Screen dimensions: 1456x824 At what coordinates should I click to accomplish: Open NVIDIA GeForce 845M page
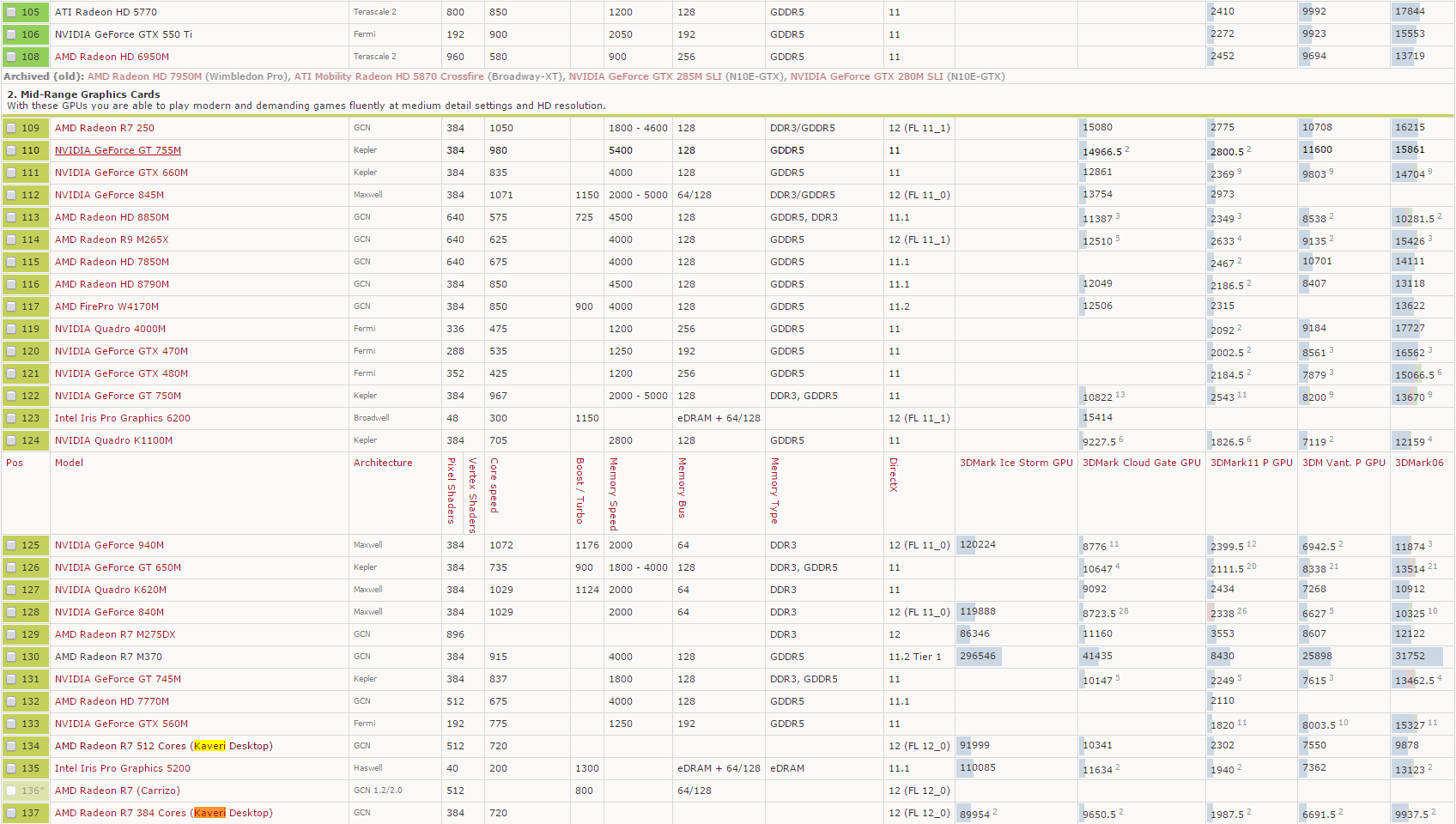(x=109, y=195)
